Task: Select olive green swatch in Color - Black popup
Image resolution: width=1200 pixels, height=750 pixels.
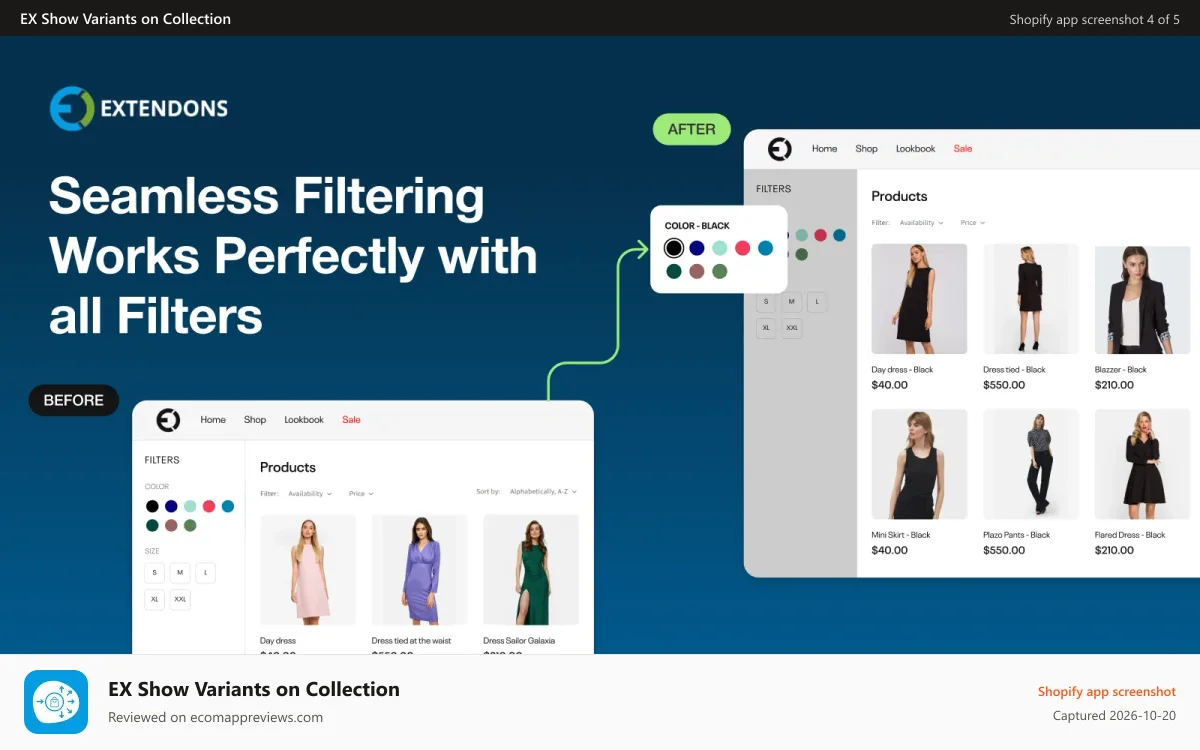Action: tap(720, 271)
